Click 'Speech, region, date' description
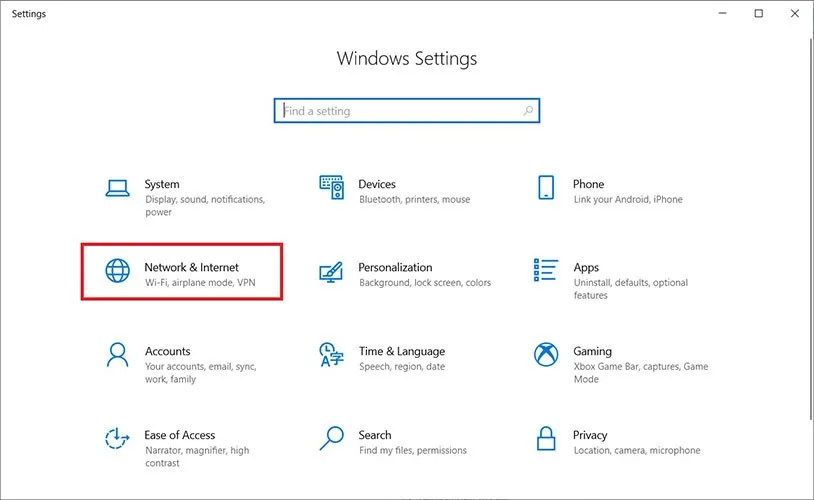This screenshot has width=814, height=500. pyautogui.click(x=402, y=367)
